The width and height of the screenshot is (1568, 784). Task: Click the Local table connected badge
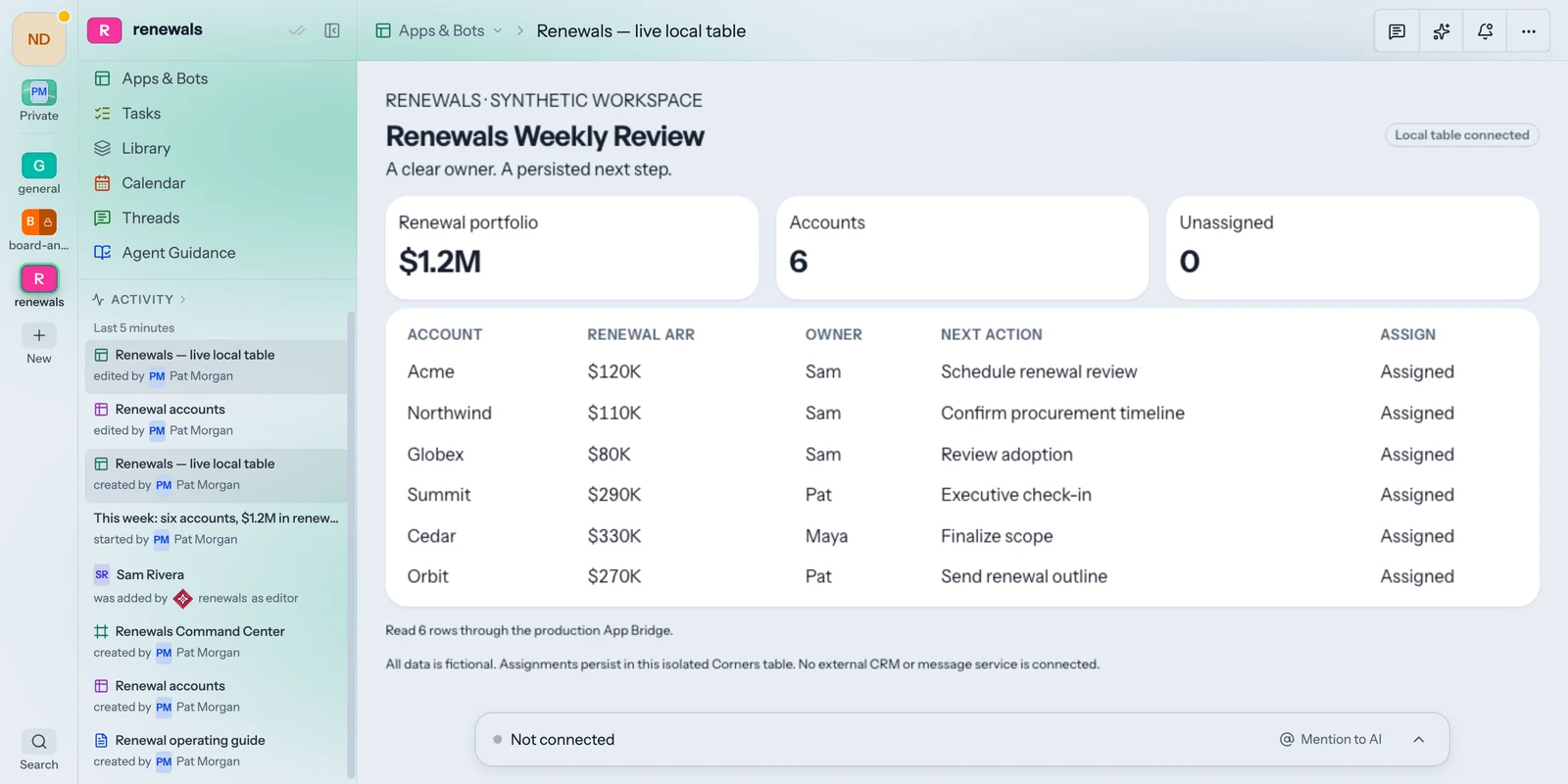click(x=1461, y=135)
